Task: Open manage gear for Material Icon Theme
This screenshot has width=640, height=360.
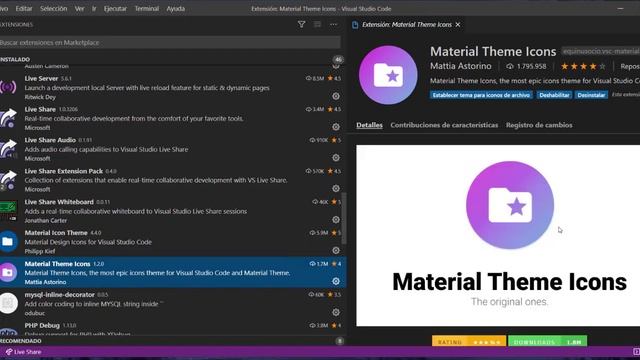Action: click(336, 250)
